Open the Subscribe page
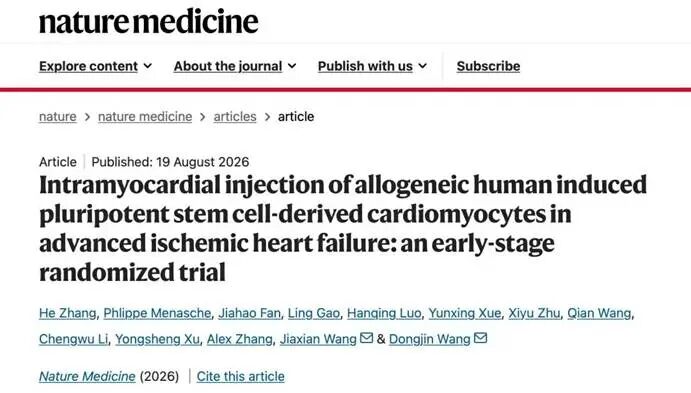The image size is (691, 393). (x=488, y=66)
